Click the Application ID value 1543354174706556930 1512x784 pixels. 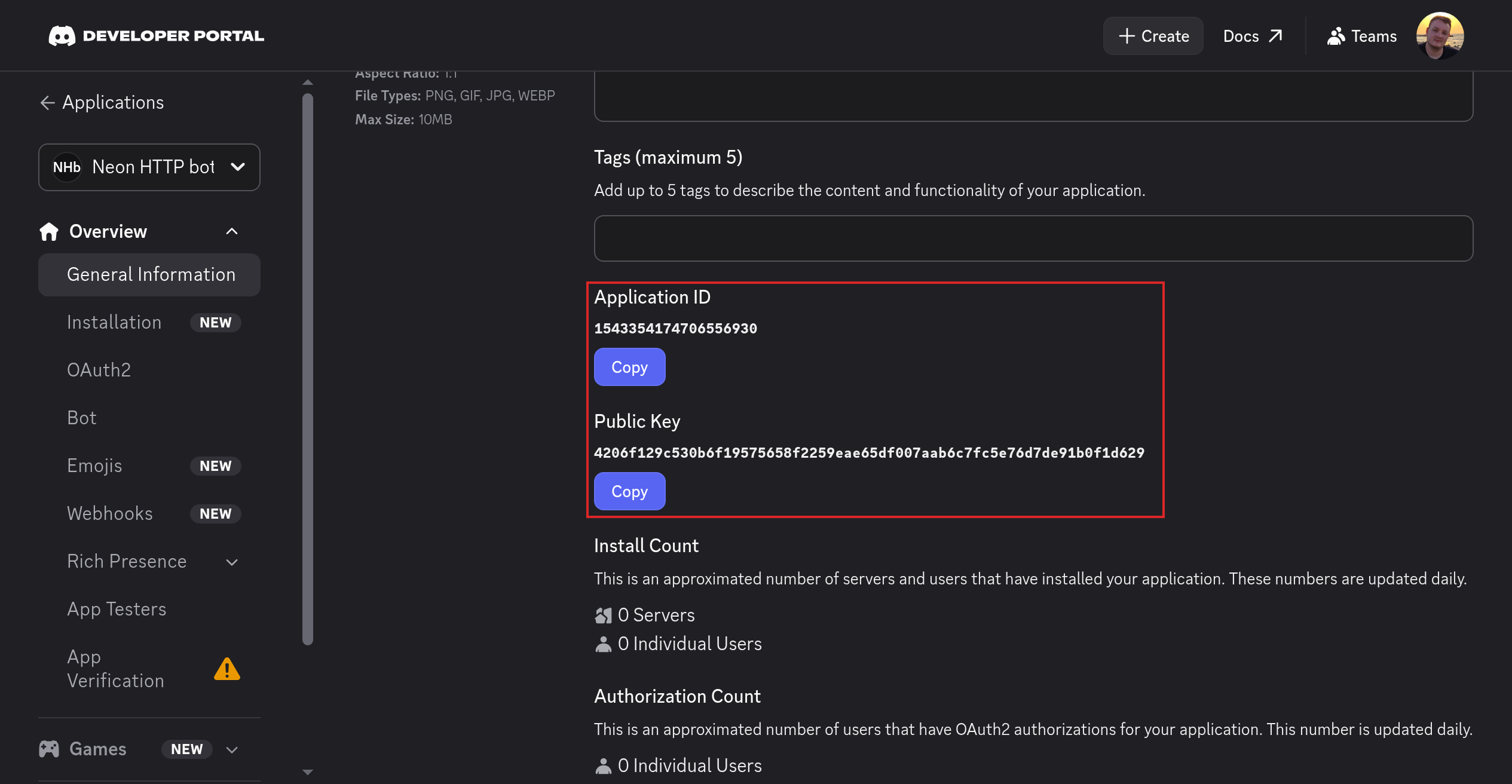click(675, 329)
